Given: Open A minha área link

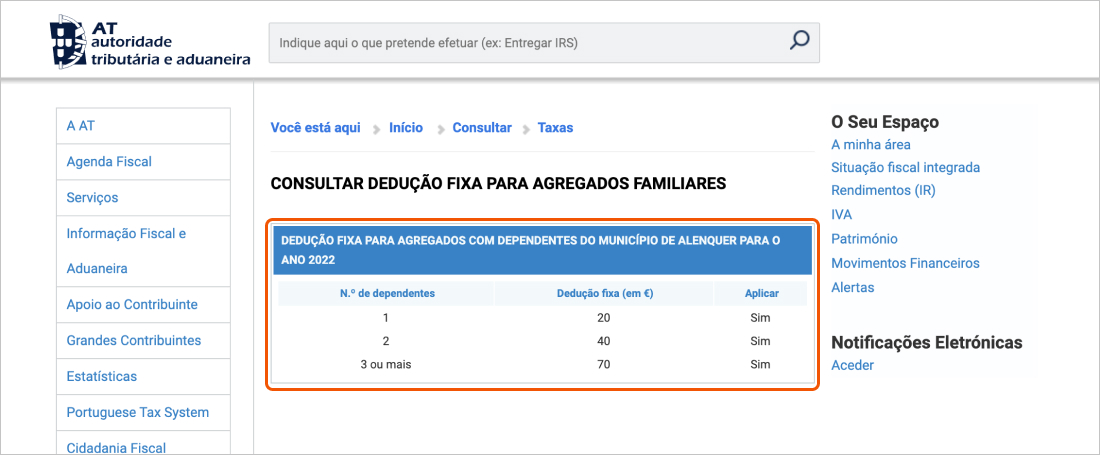Looking at the screenshot, I should [x=871, y=145].
